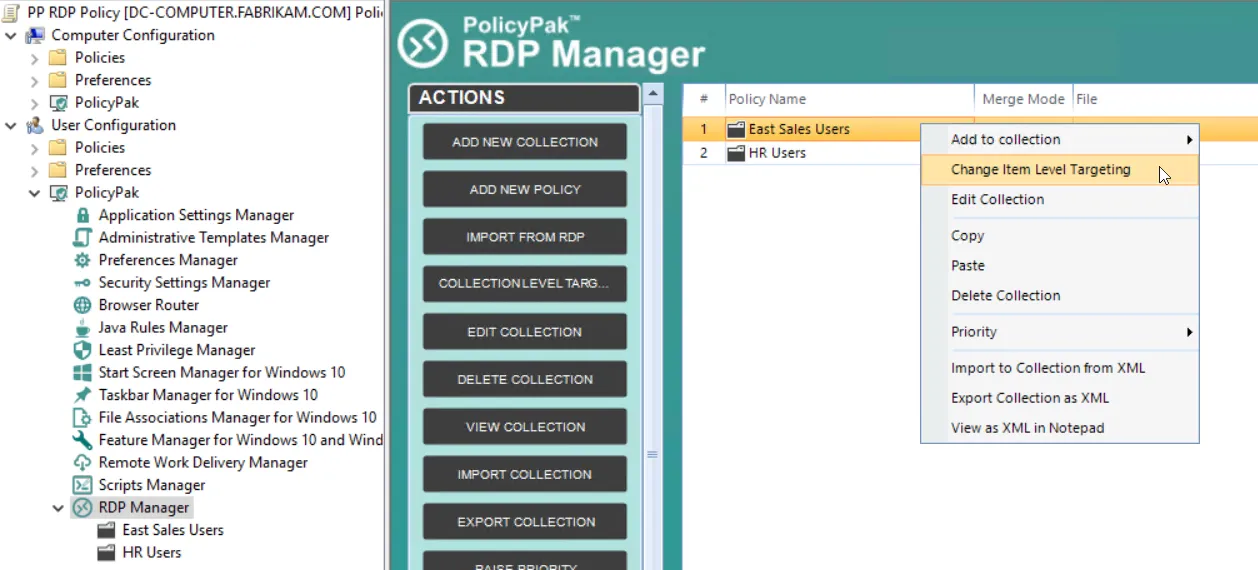This screenshot has height=570, width=1258.
Task: Click the PolicyPak icon under Computer Configuration
Action: coord(58,103)
